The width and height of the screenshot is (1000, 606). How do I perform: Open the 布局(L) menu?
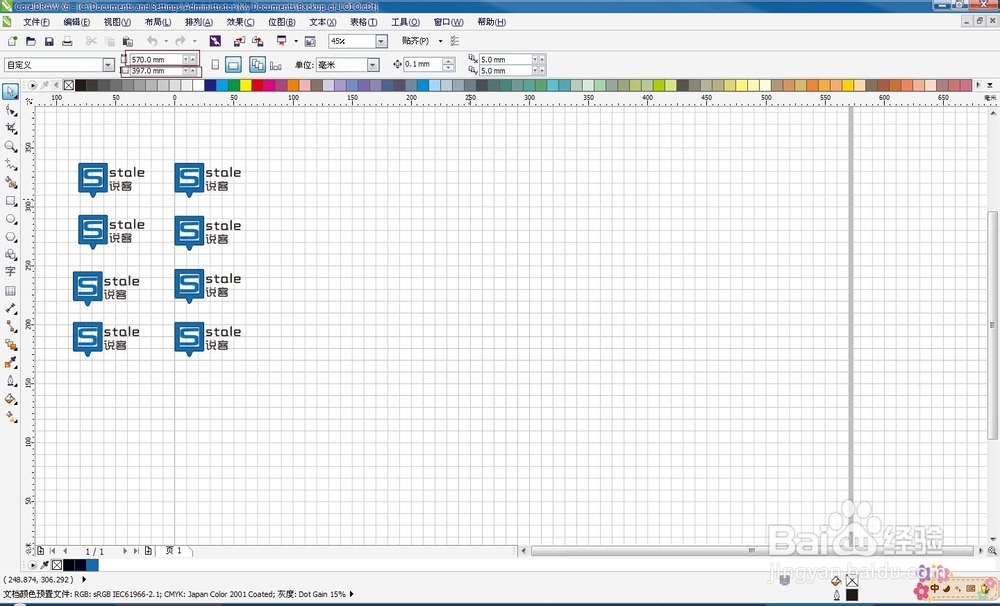158,22
